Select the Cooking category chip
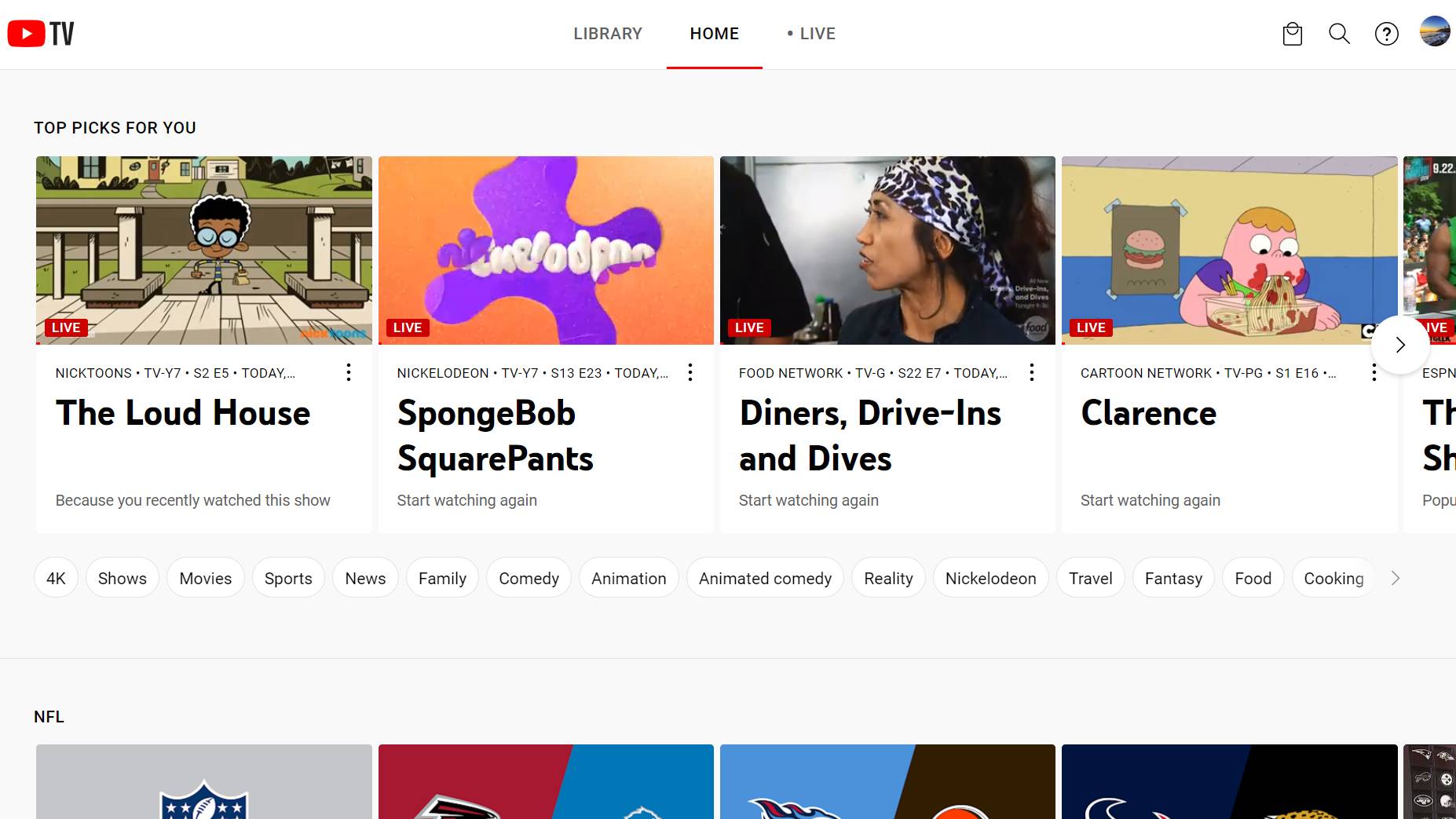Screen dimensions: 1456x819 (1333, 578)
